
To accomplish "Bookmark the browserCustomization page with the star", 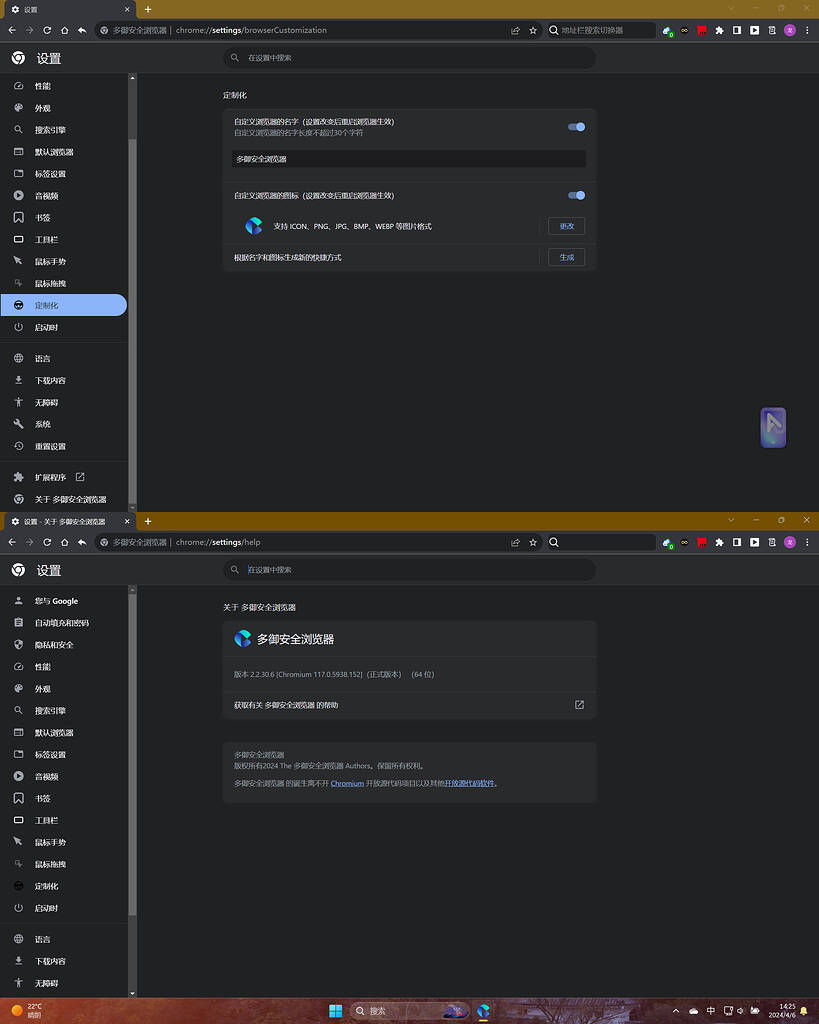I will pyautogui.click(x=533, y=30).
